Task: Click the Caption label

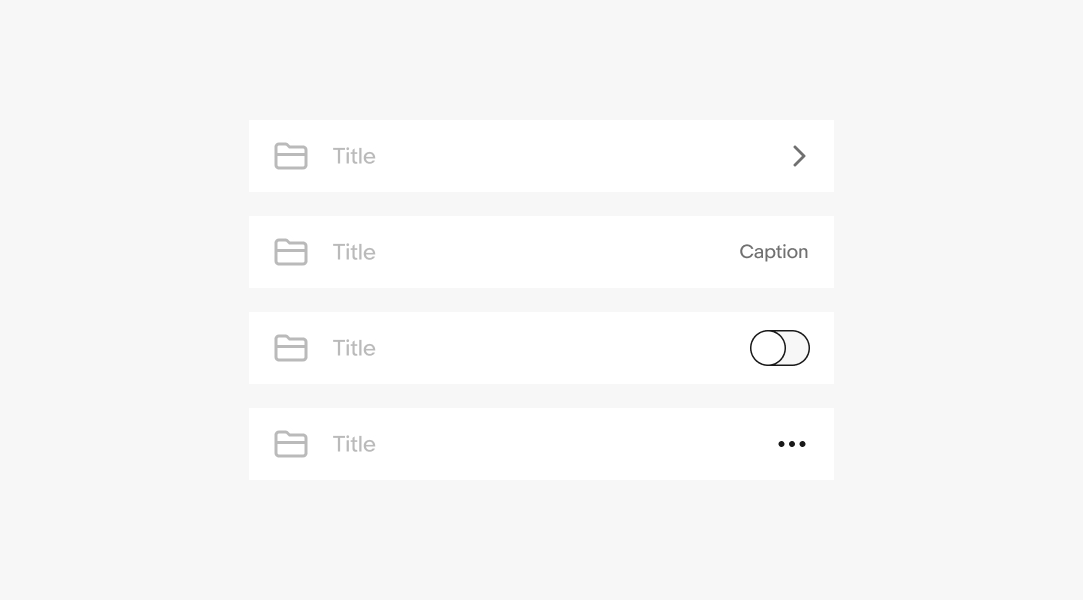Action: pos(773,252)
